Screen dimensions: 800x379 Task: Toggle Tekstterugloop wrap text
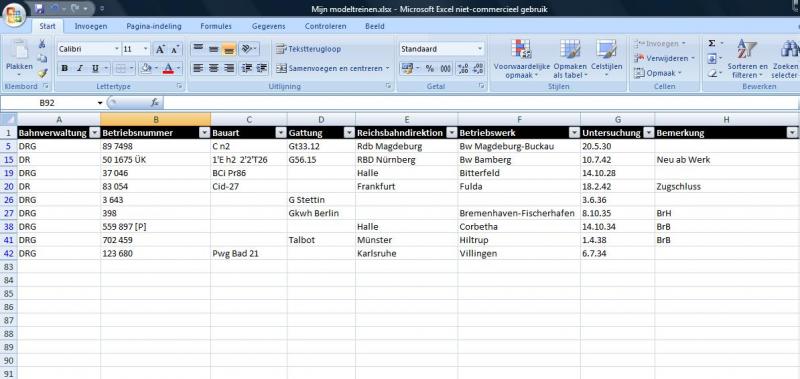[x=308, y=49]
